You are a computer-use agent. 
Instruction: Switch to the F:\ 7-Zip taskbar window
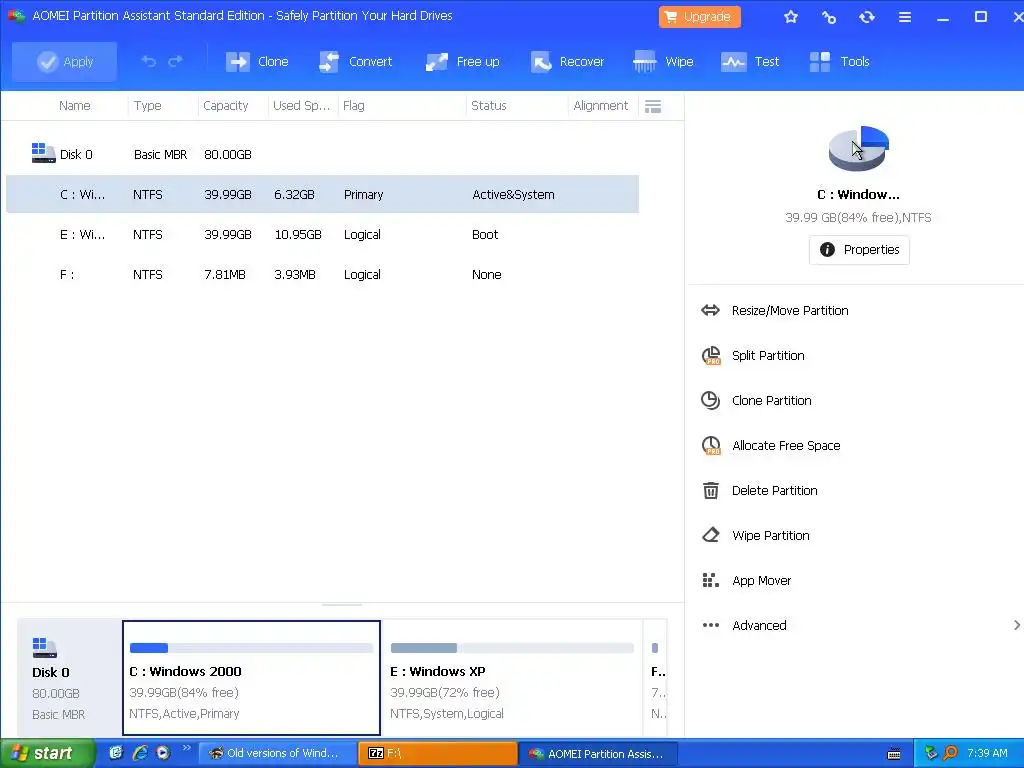(x=438, y=753)
